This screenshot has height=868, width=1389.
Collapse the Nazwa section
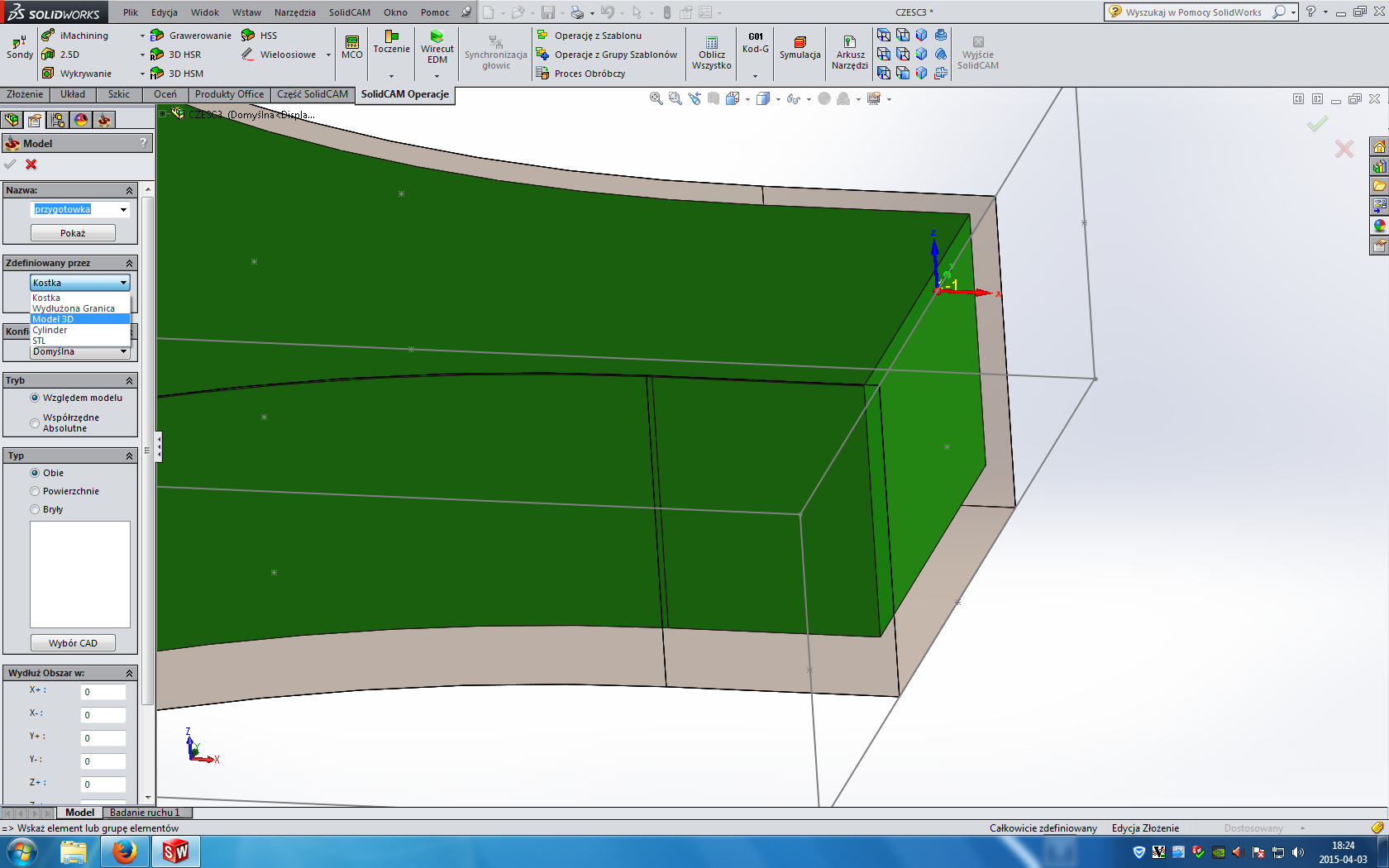click(129, 190)
